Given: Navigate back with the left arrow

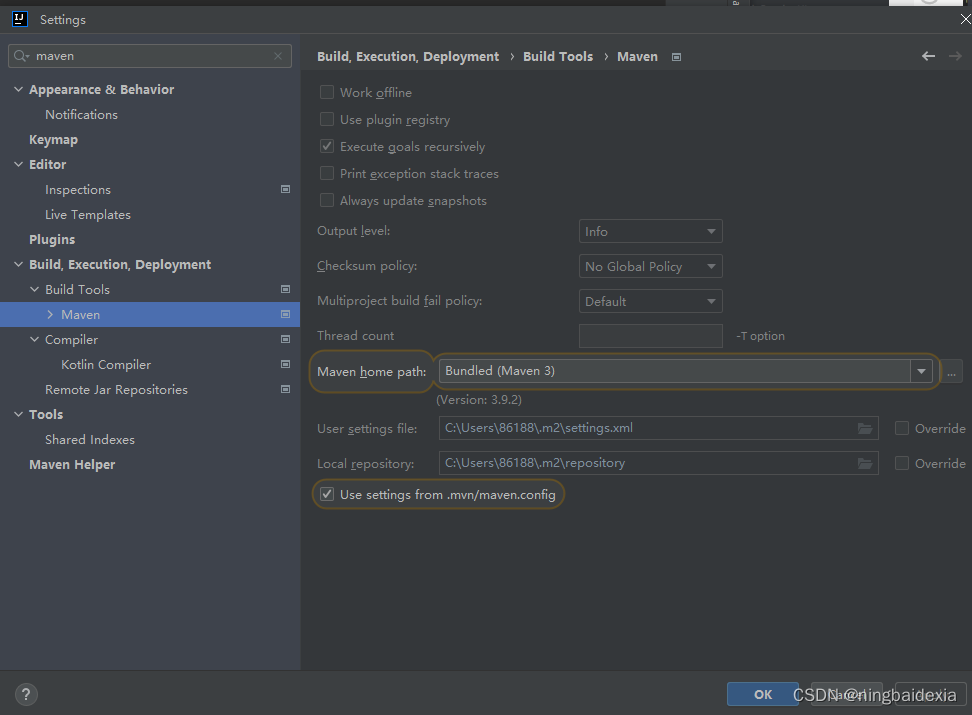Looking at the screenshot, I should tap(928, 56).
